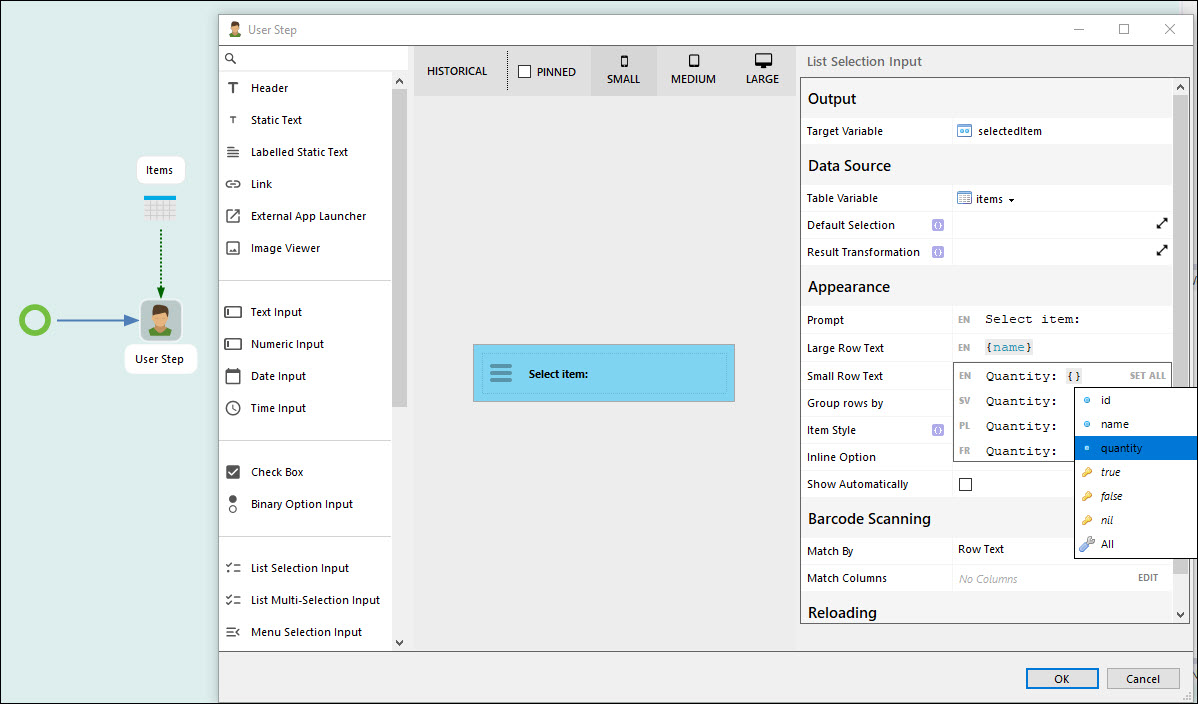1198x704 pixels.
Task: Choose quantity from the column popup
Action: [x=1135, y=448]
